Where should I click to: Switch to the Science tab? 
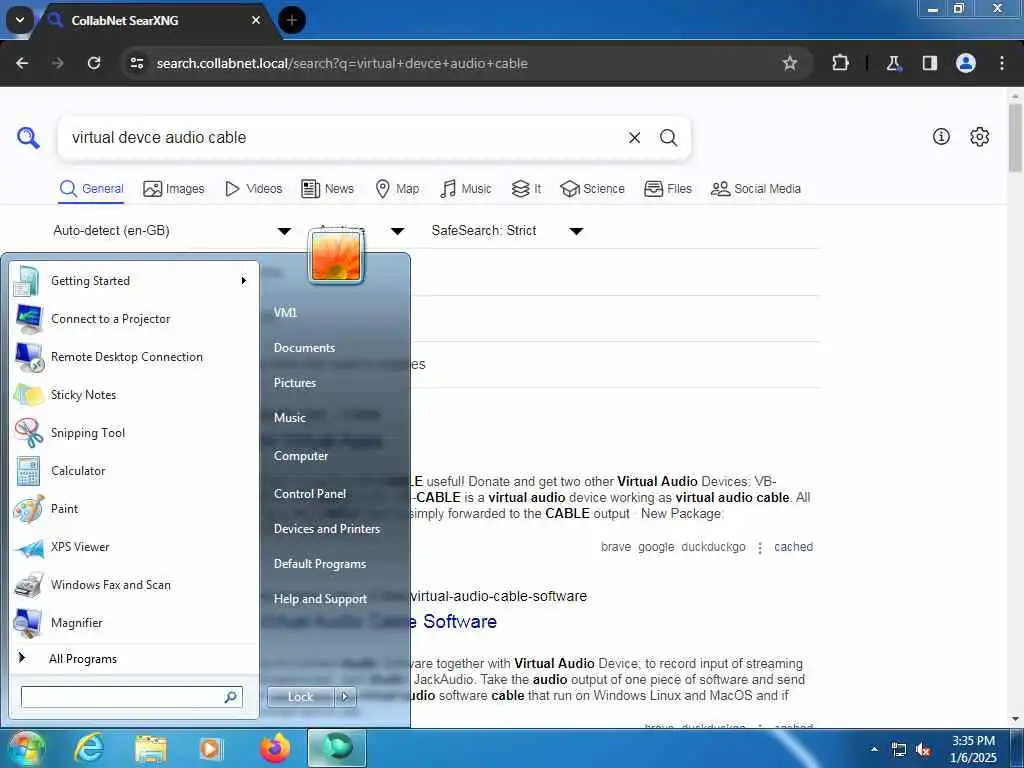point(592,189)
